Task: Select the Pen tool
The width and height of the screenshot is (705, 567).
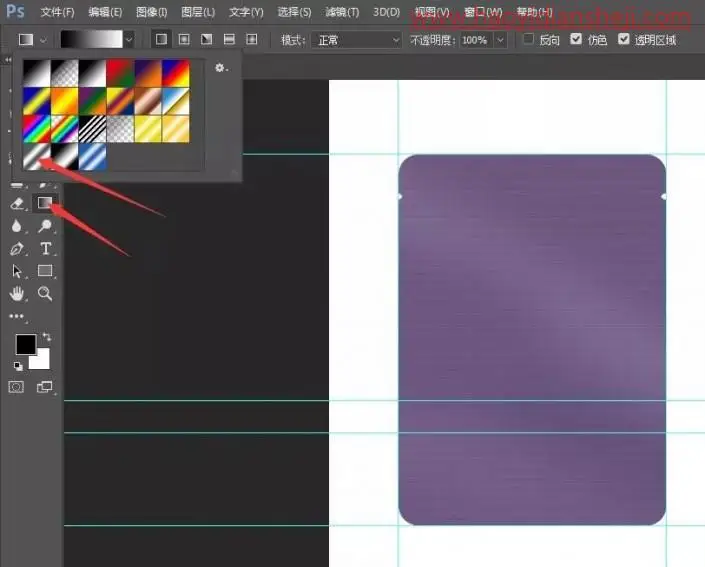Action: (x=17, y=249)
